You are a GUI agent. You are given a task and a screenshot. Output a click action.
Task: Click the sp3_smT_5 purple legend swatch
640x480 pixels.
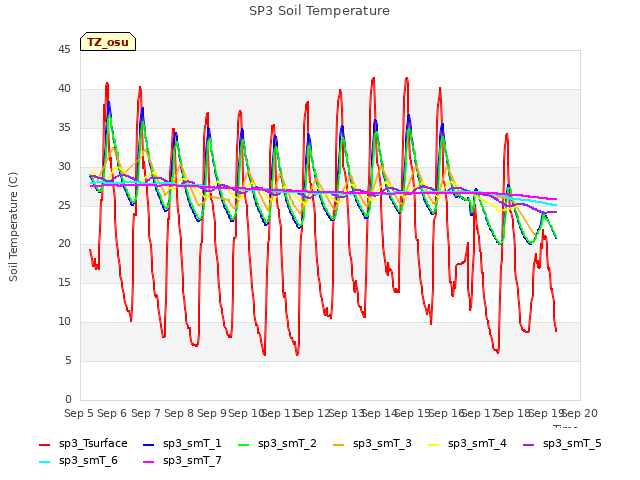coord(529,444)
